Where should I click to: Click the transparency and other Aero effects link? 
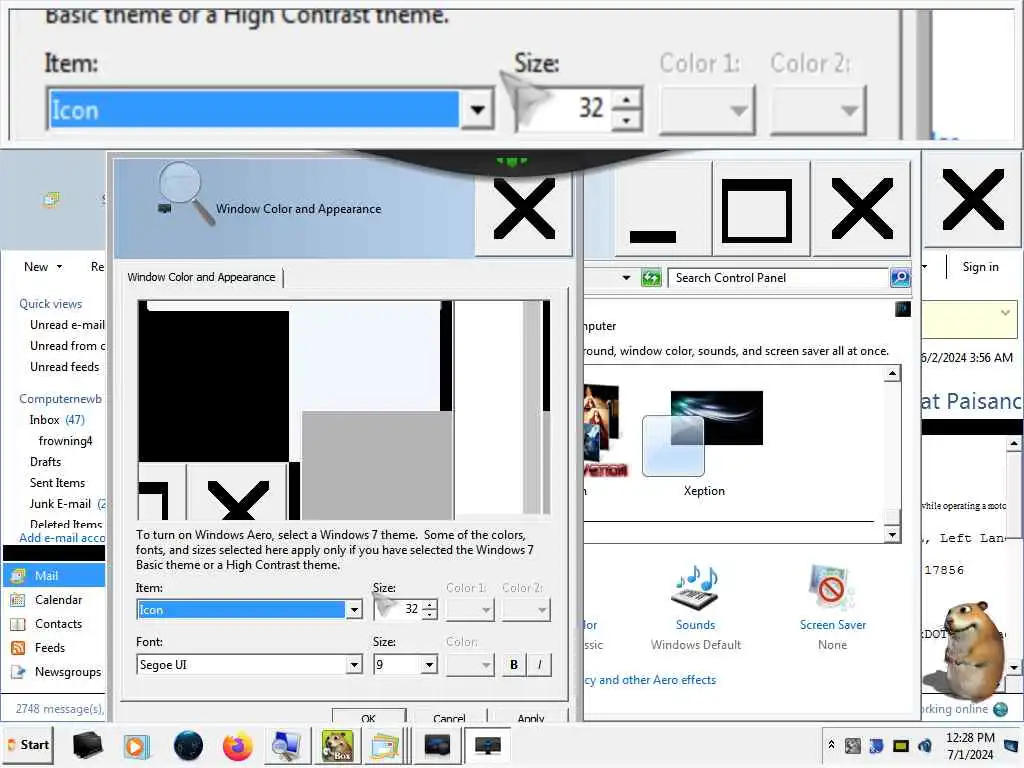tap(650, 680)
